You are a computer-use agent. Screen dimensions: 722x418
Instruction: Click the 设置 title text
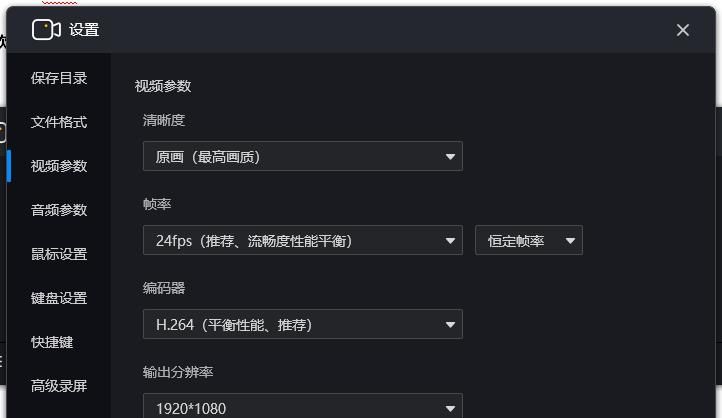click(84, 30)
